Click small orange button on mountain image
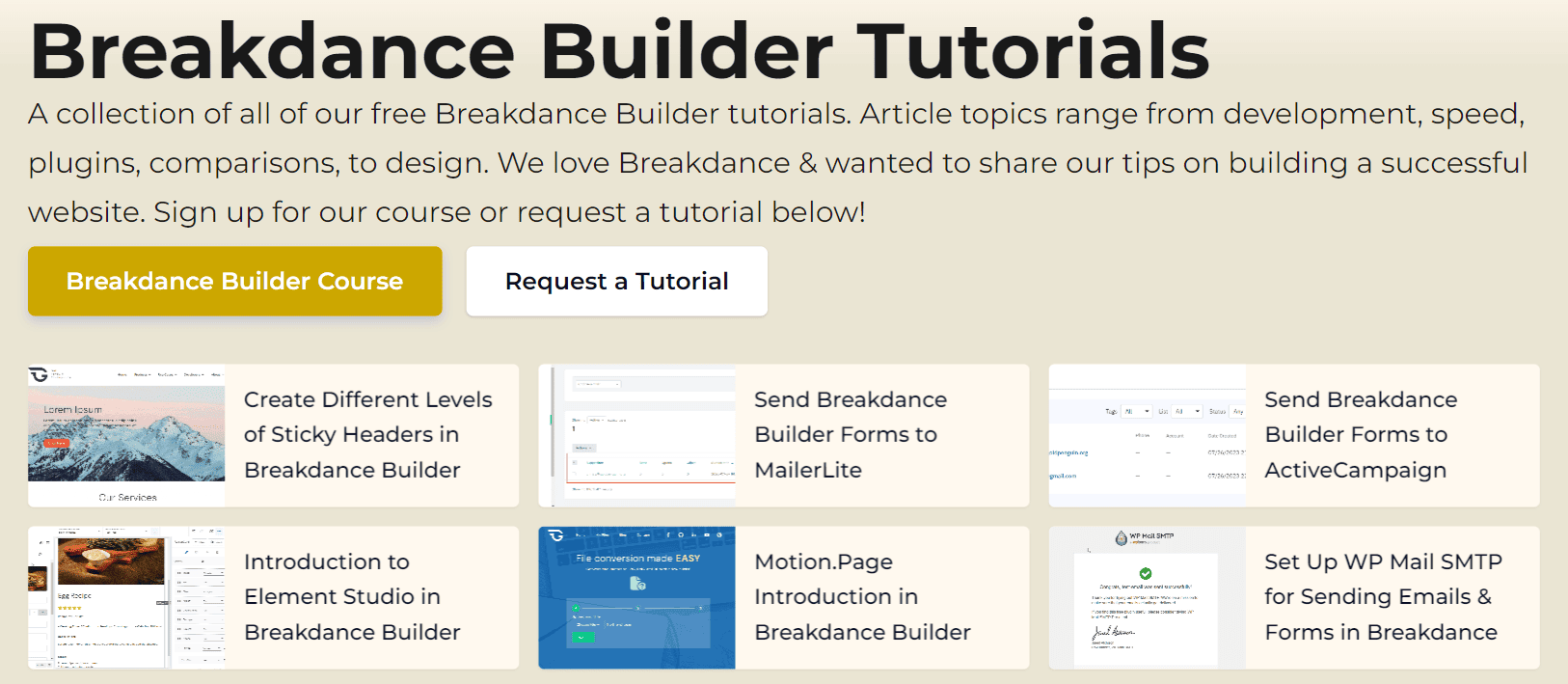Image resolution: width=1568 pixels, height=684 pixels. [57, 443]
